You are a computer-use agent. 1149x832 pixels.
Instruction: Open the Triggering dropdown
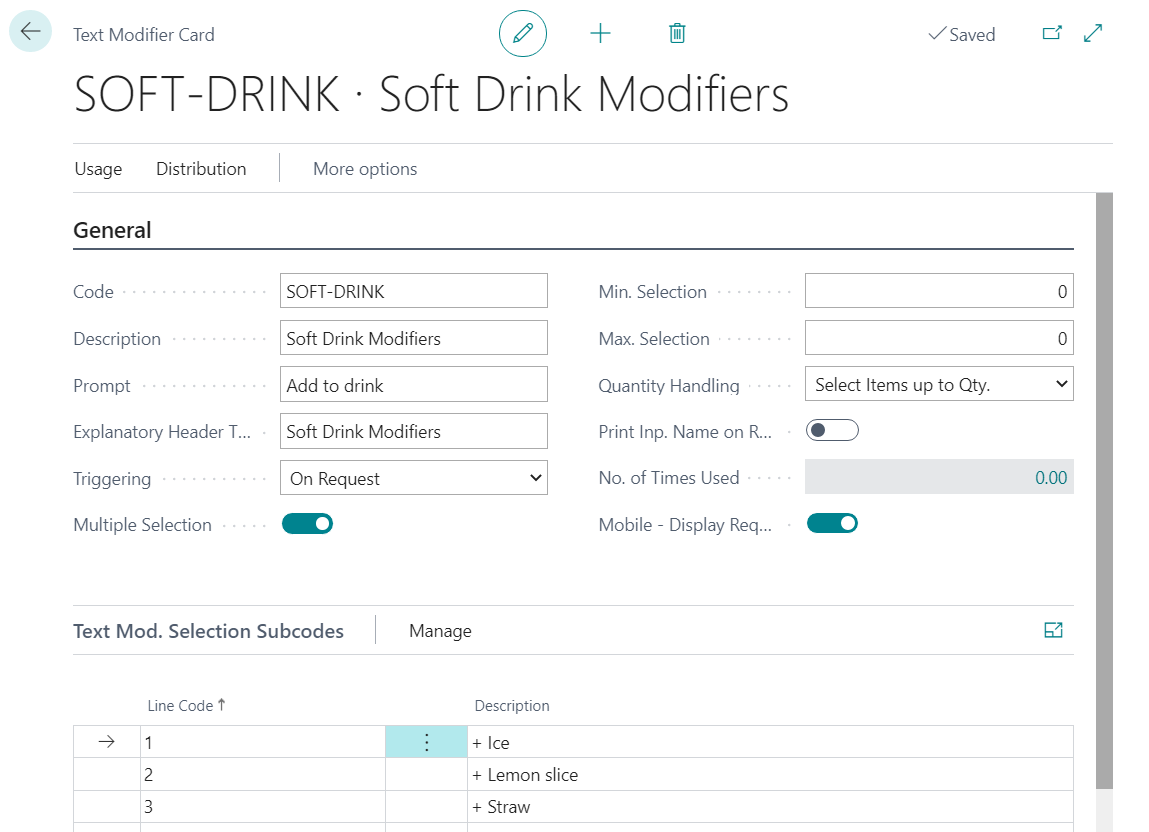414,478
